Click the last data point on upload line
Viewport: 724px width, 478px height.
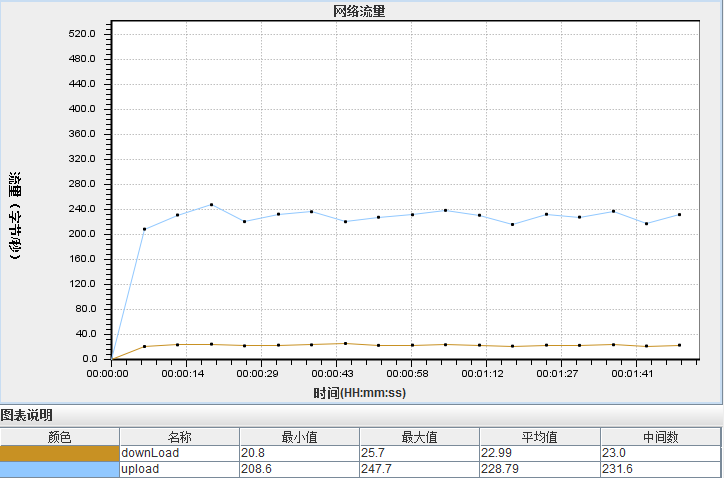pyautogui.click(x=680, y=214)
